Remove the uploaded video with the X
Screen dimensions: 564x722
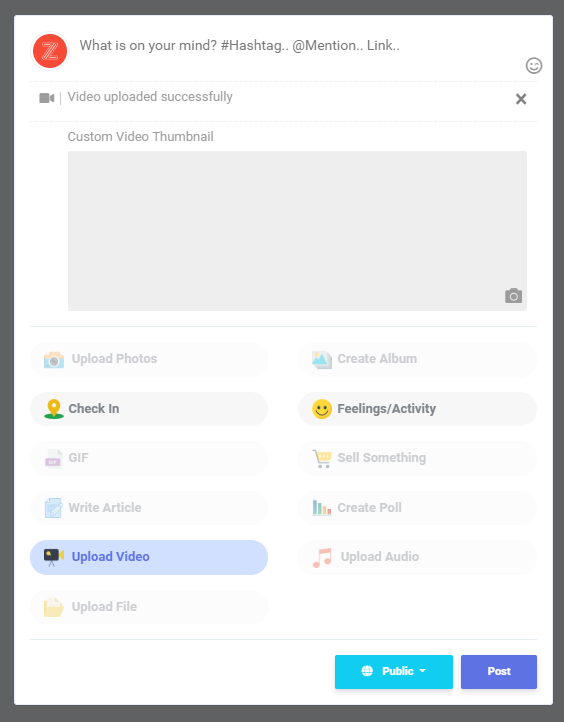click(521, 99)
